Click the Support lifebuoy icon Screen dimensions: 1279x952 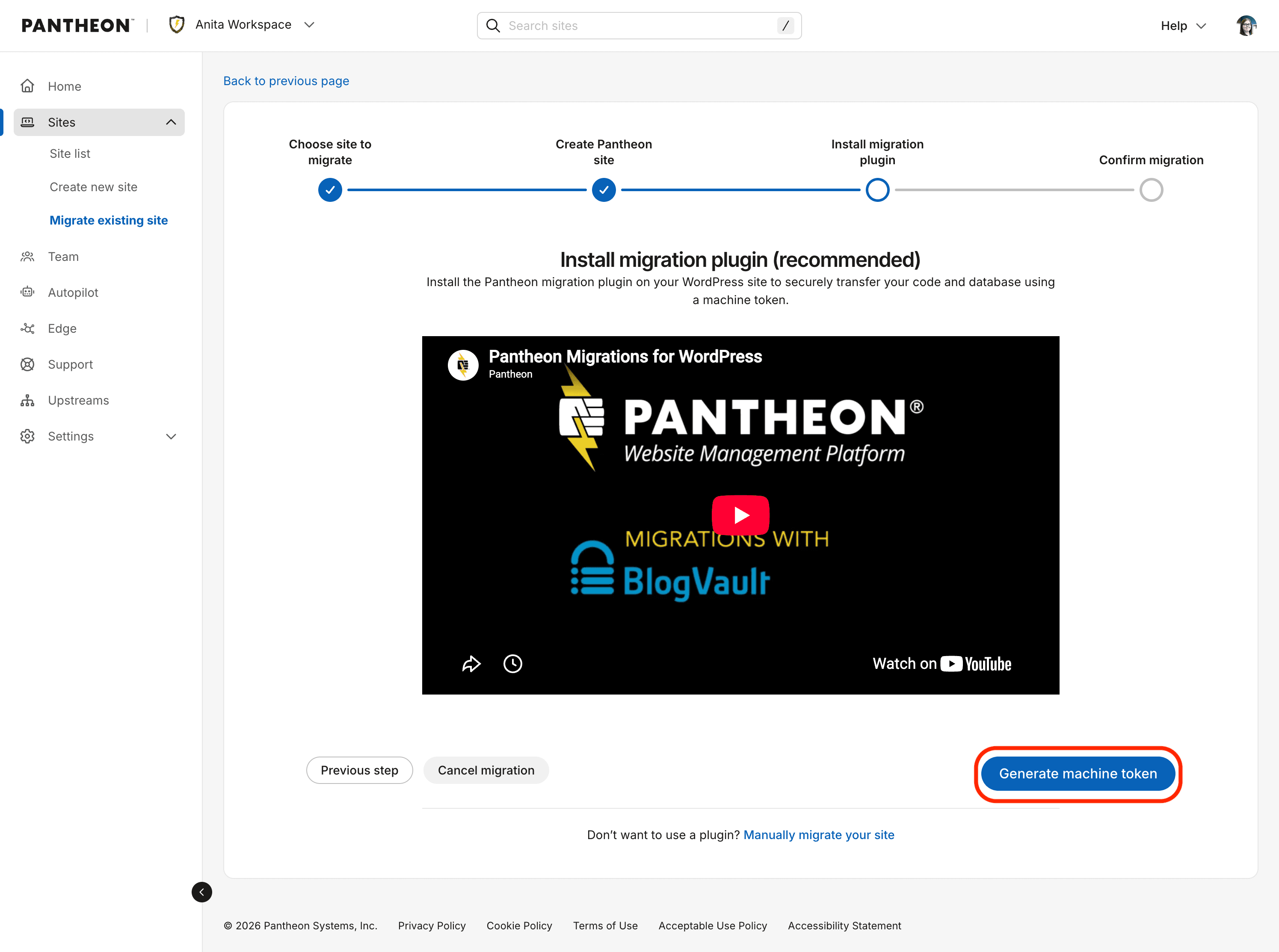pos(27,365)
